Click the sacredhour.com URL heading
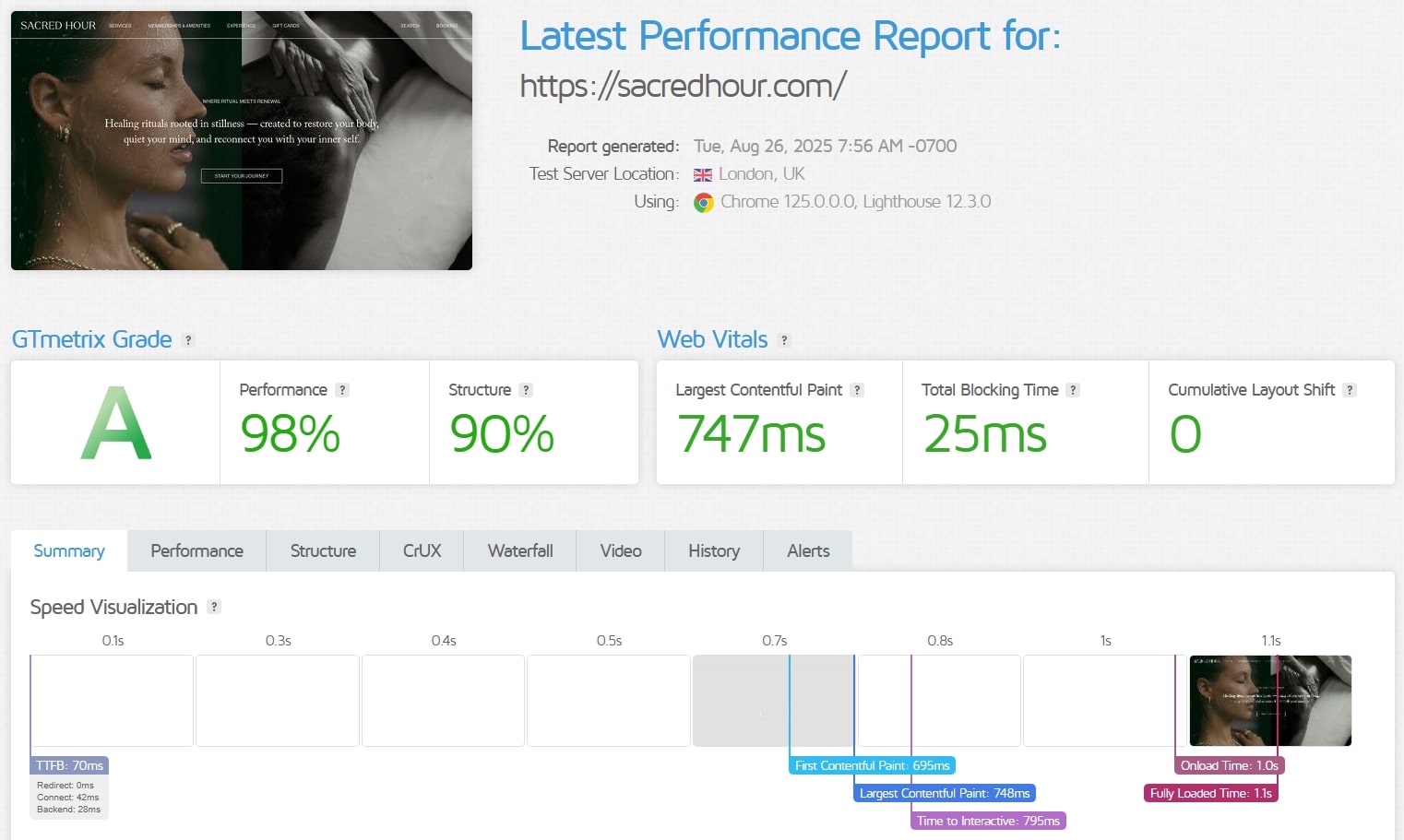1404x840 pixels. point(683,86)
